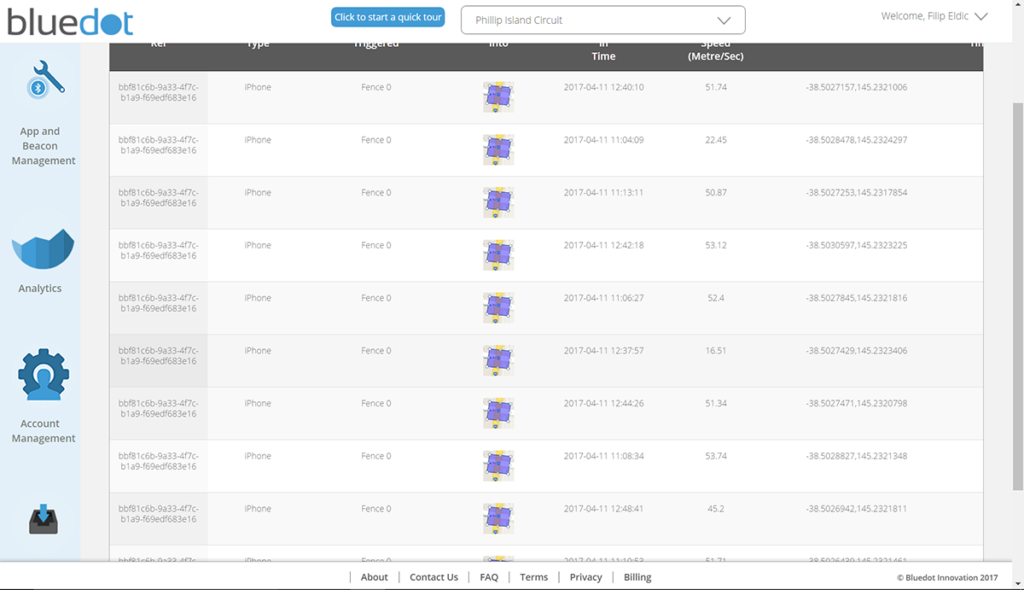This screenshot has height=590, width=1024.
Task: Open Account Management gear icon
Action: point(43,374)
